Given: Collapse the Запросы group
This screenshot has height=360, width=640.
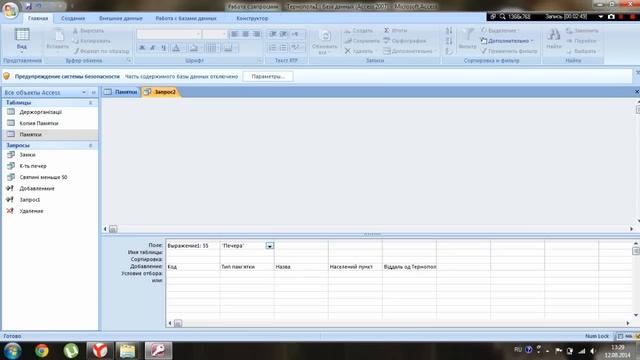Looking at the screenshot, I should tap(91, 145).
